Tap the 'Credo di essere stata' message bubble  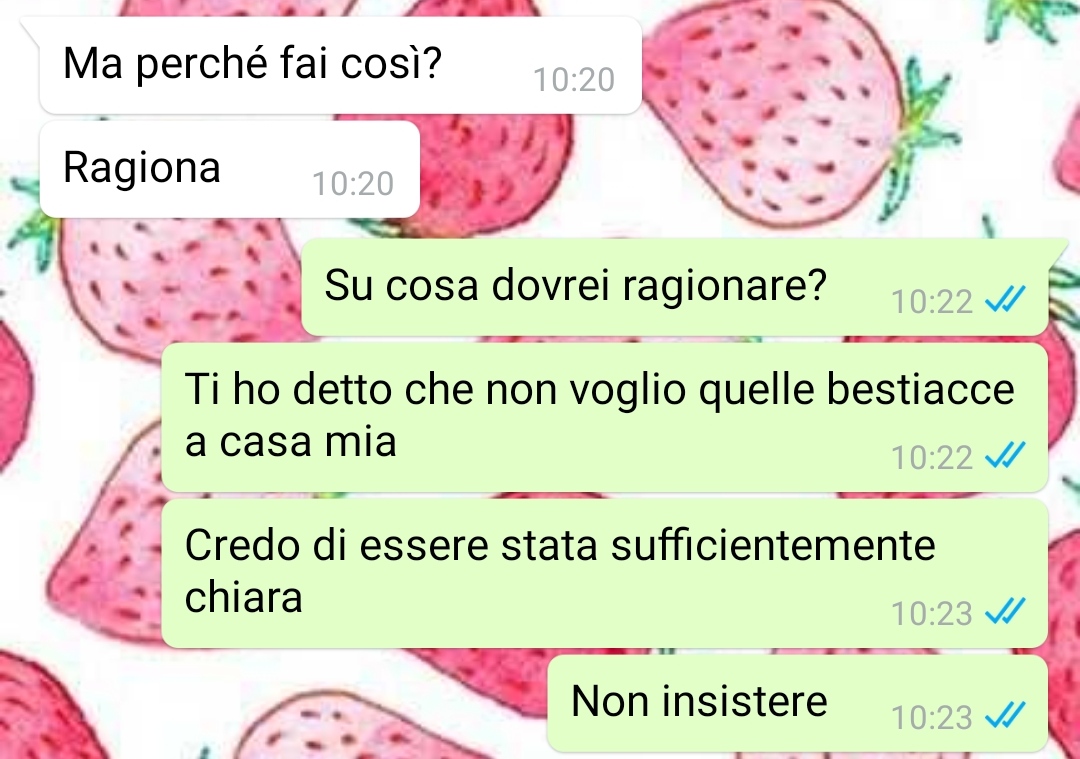(604, 573)
